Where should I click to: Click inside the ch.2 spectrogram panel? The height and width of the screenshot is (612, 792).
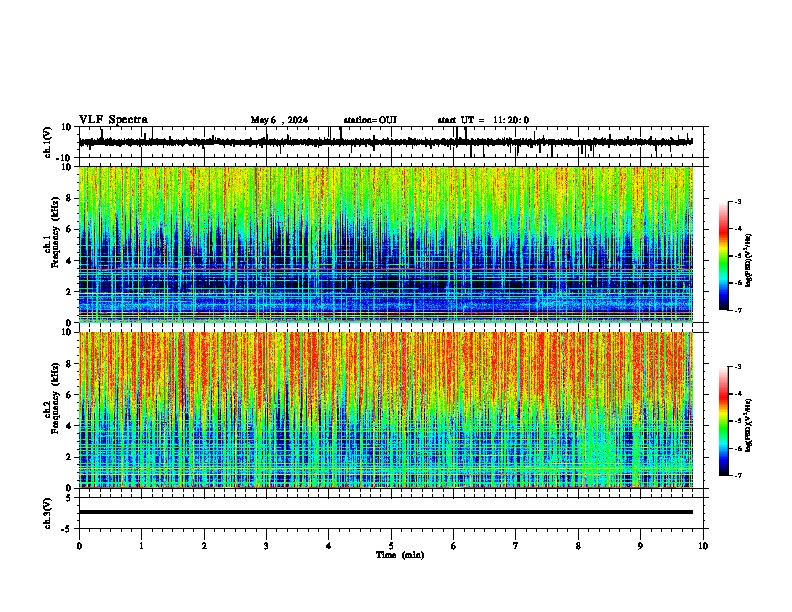(386, 410)
